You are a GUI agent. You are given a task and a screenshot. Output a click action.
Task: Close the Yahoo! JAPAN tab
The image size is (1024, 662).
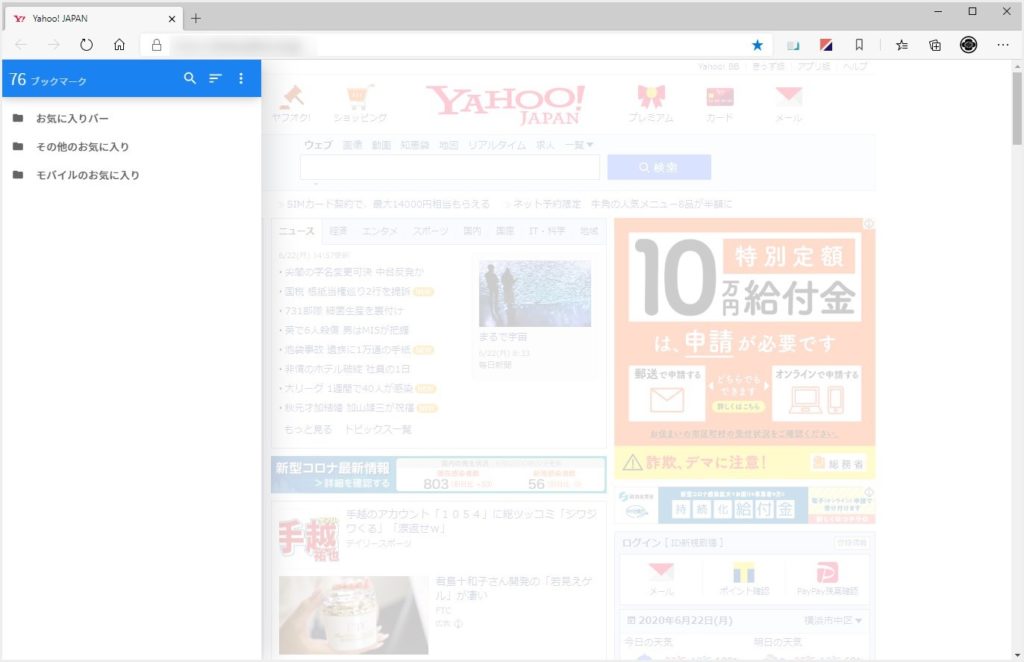172,19
